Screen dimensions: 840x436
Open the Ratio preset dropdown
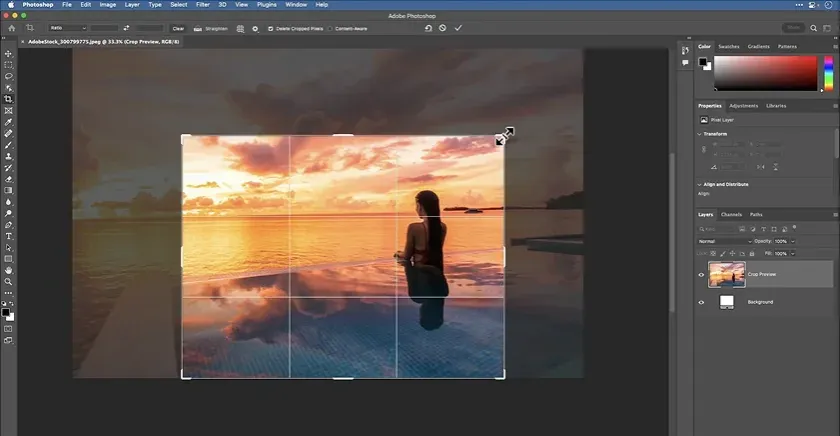coord(65,28)
